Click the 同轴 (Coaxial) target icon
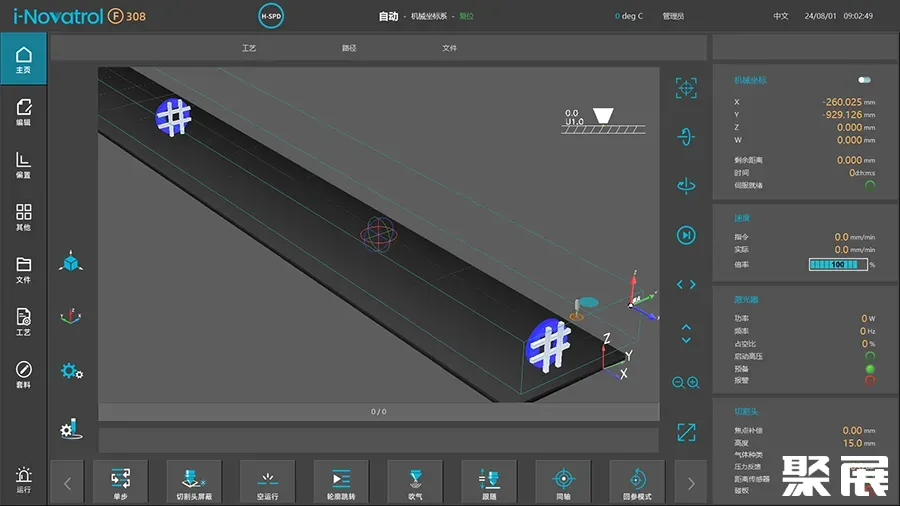Screen dimensions: 900x506 pos(564,482)
